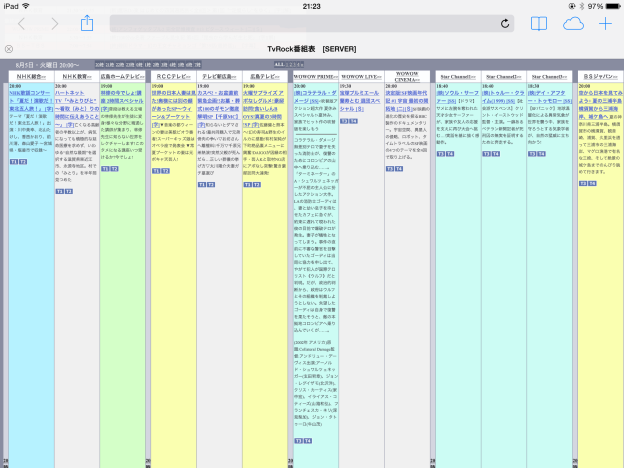Open the Safari bookmarks book icon
The image size is (624, 468).
pos(539,24)
